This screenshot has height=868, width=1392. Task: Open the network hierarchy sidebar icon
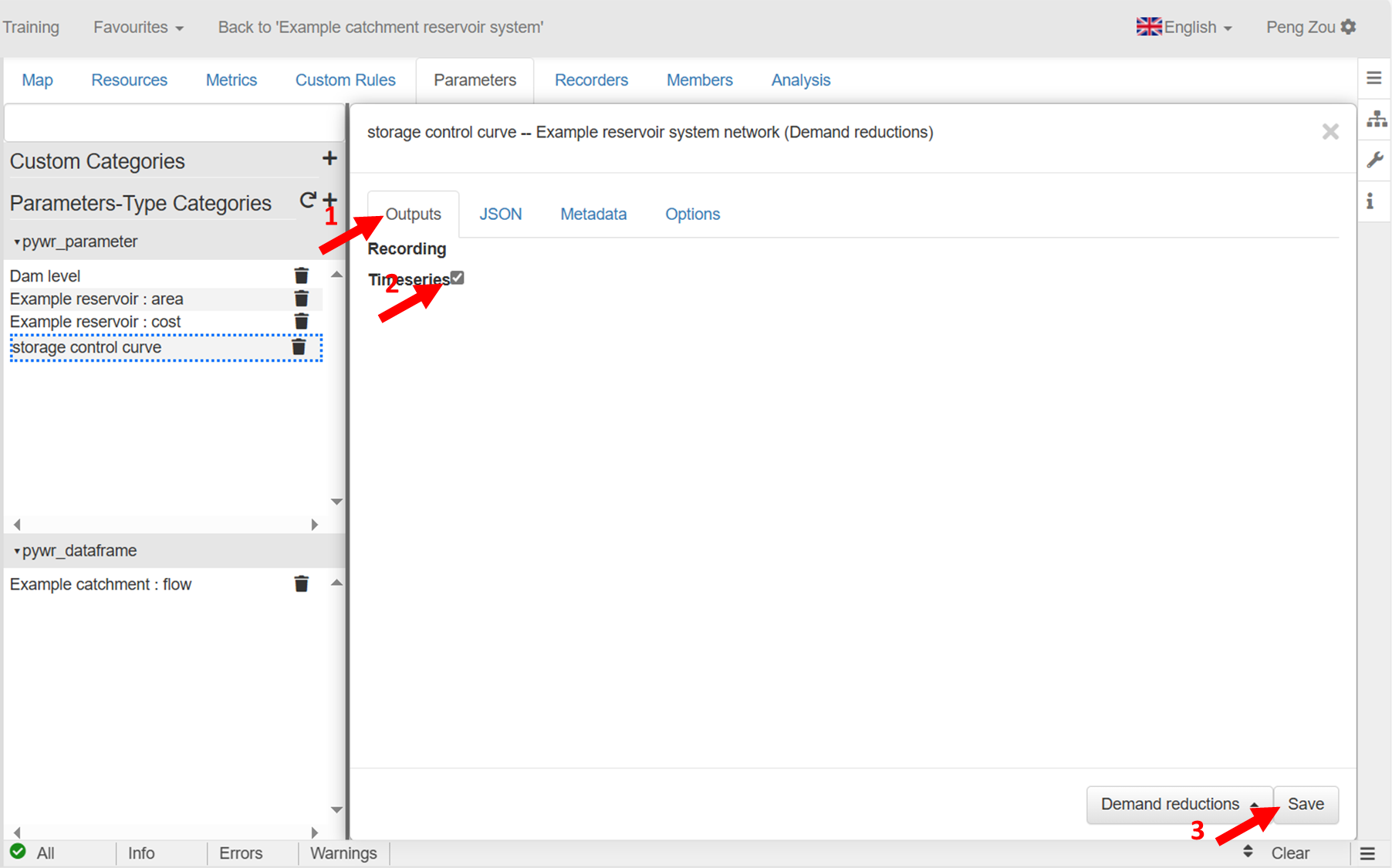pyautogui.click(x=1376, y=119)
